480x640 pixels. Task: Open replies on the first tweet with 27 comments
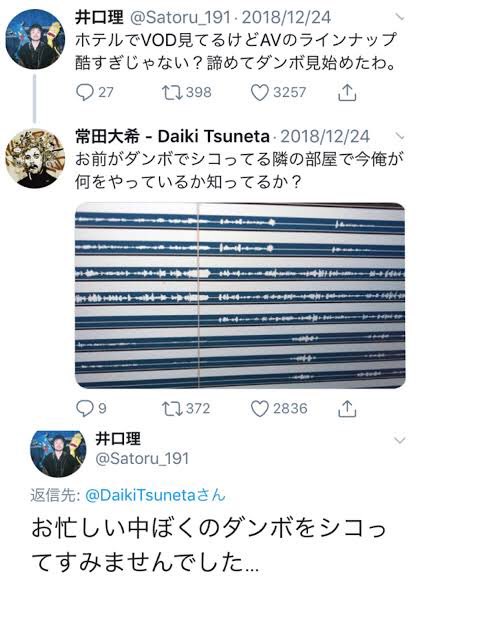click(x=94, y=92)
